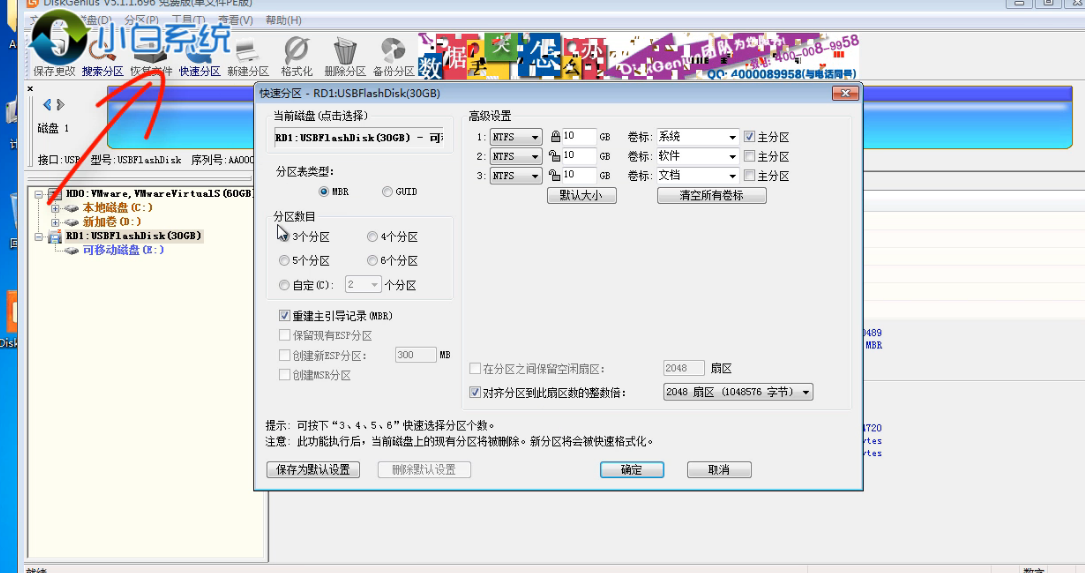Select the 快速分区 quick partition toolbar button

pyautogui.click(x=199, y=56)
